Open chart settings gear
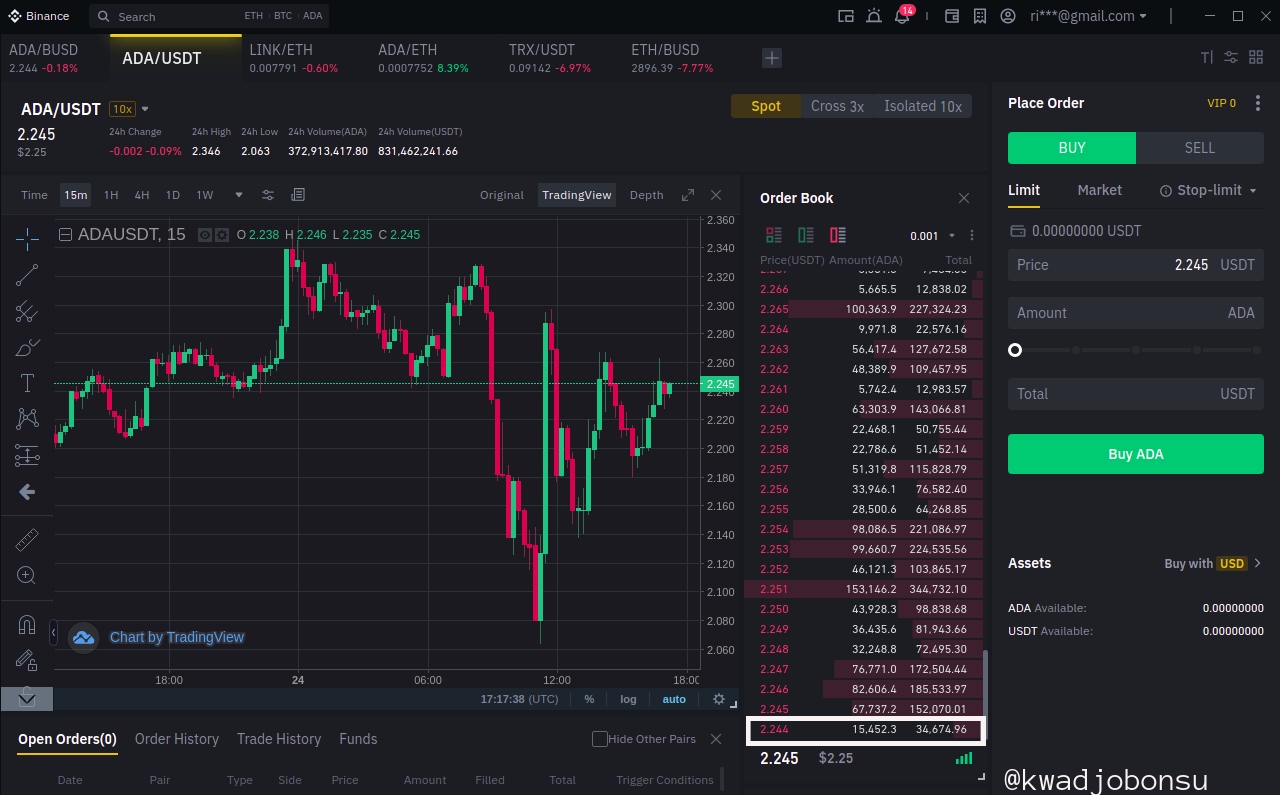Viewport: 1280px width, 795px height. coord(718,699)
